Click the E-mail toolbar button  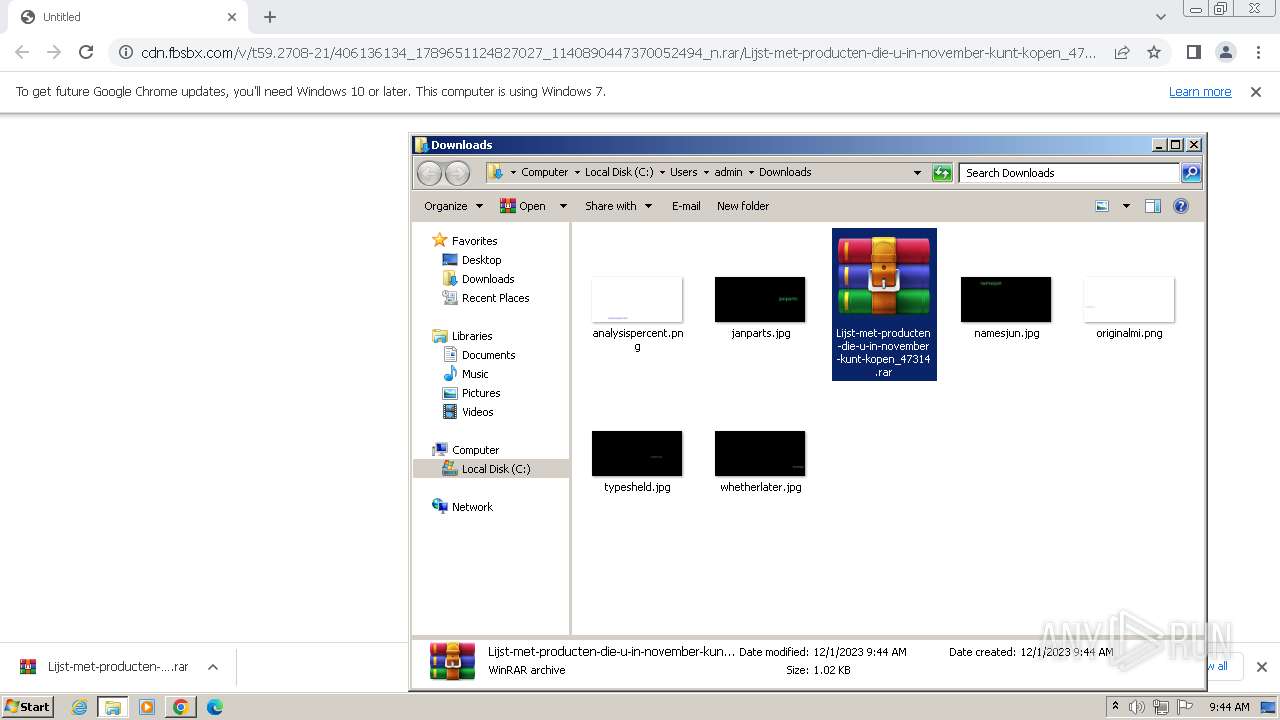(x=686, y=206)
